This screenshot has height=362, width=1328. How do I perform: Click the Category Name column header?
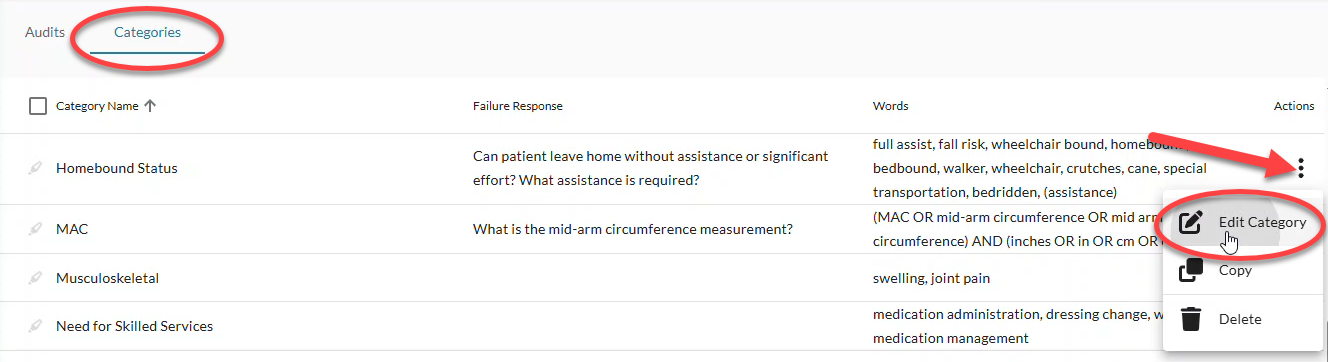(97, 106)
